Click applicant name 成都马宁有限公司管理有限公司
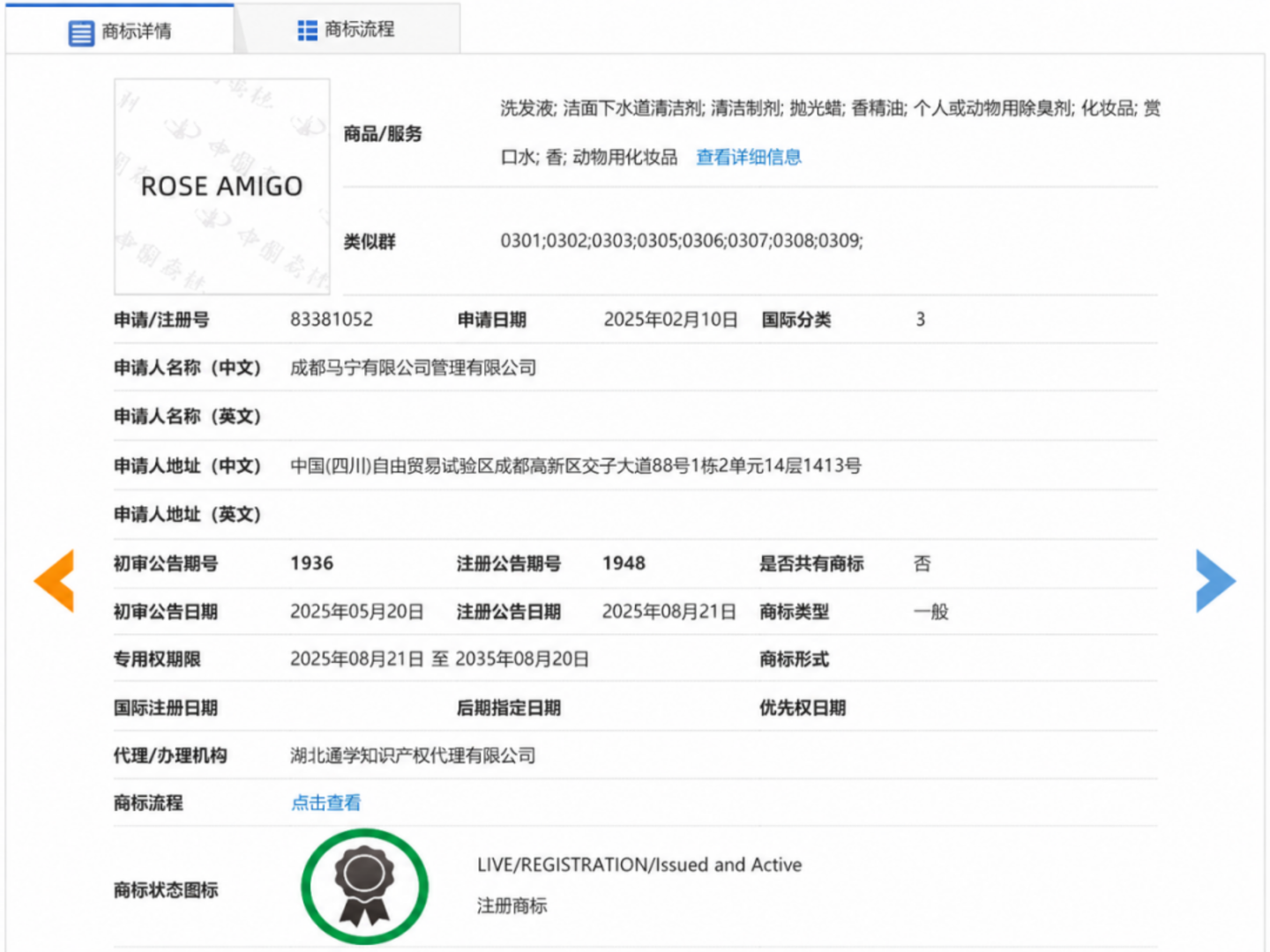The height and width of the screenshot is (952, 1270). [x=413, y=368]
